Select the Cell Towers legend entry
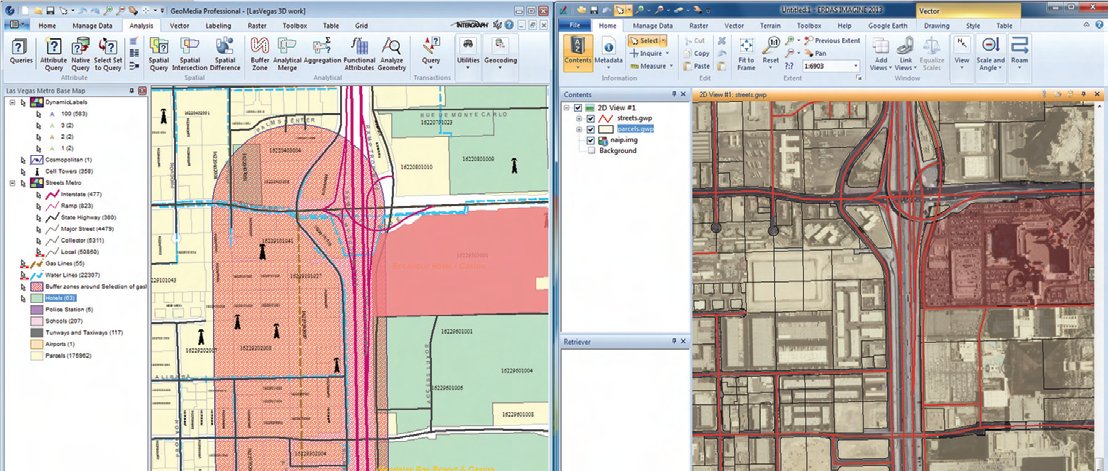1108x471 pixels. [69, 171]
